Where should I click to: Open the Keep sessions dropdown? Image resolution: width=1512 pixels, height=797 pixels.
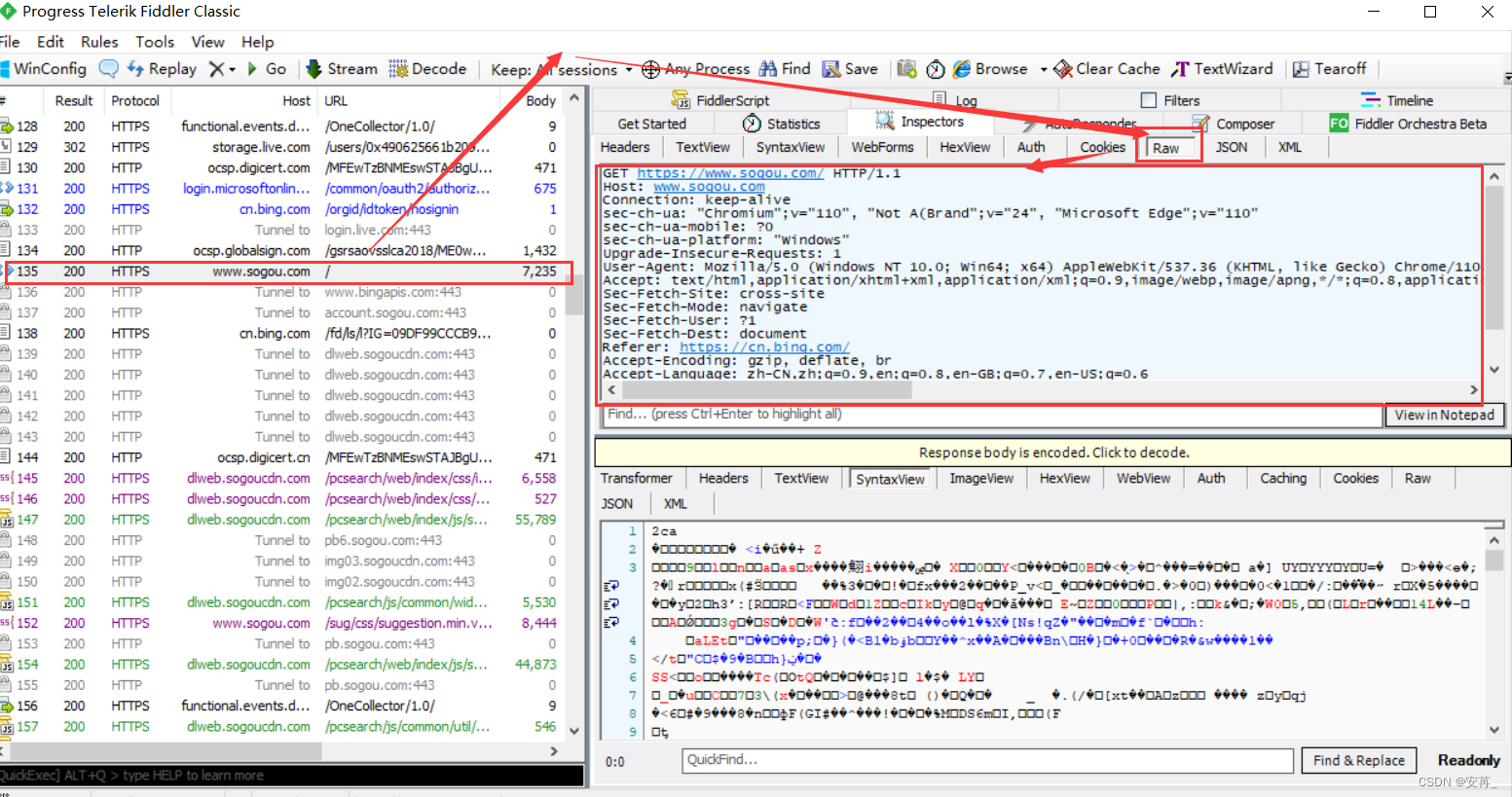[x=561, y=70]
